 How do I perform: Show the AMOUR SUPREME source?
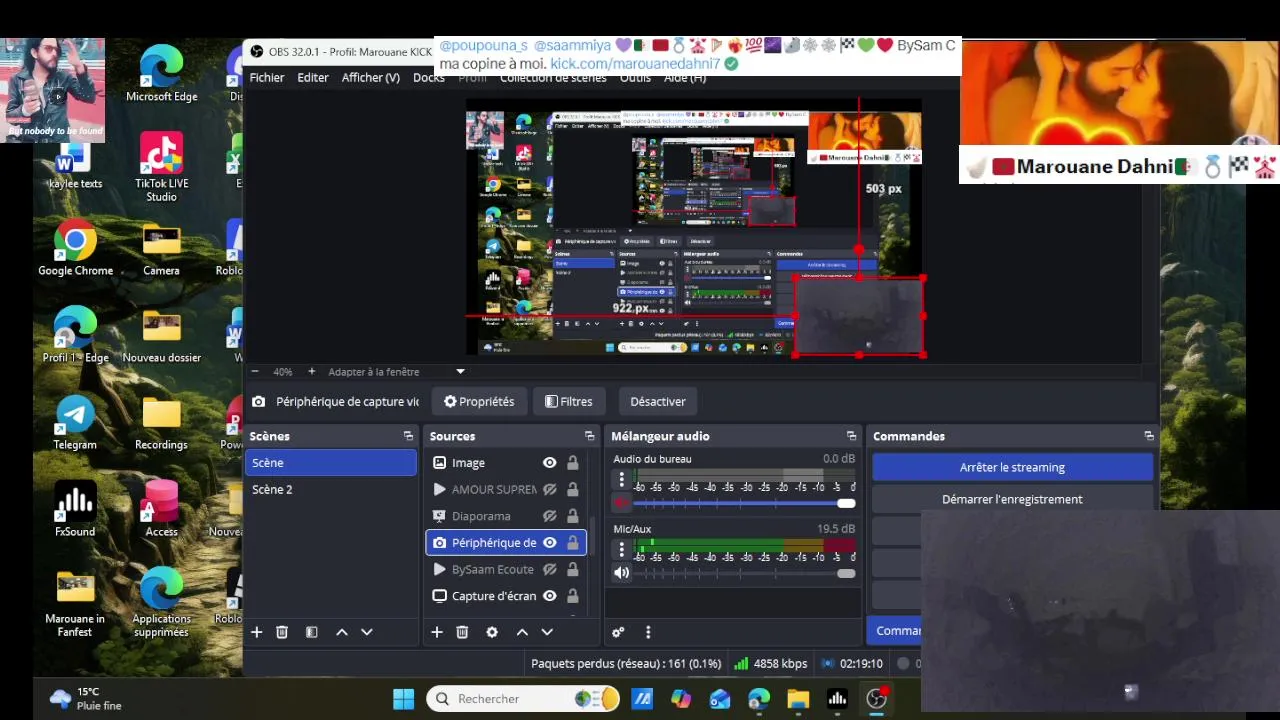point(549,490)
